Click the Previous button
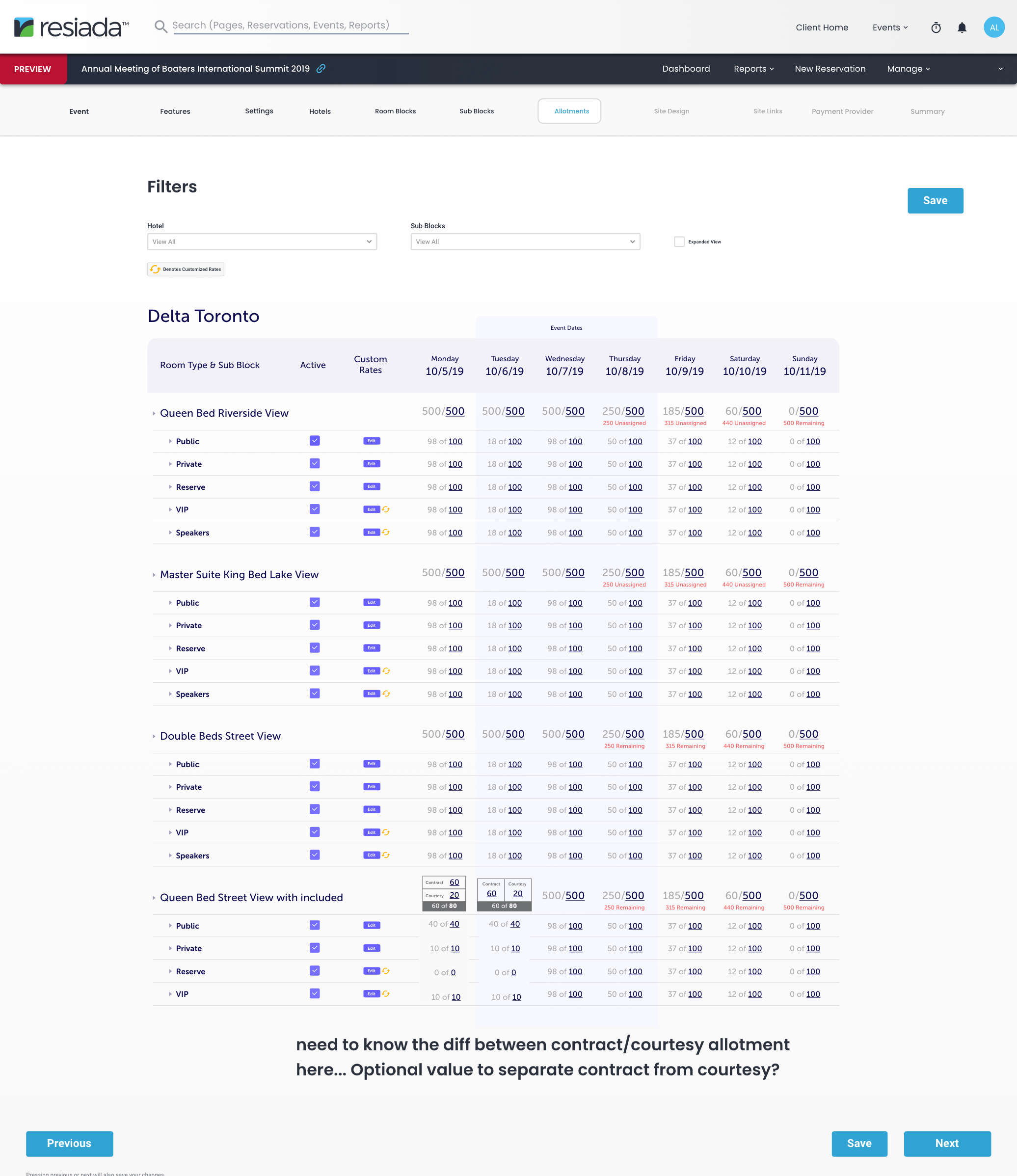This screenshot has height=1176, width=1017. (69, 1144)
